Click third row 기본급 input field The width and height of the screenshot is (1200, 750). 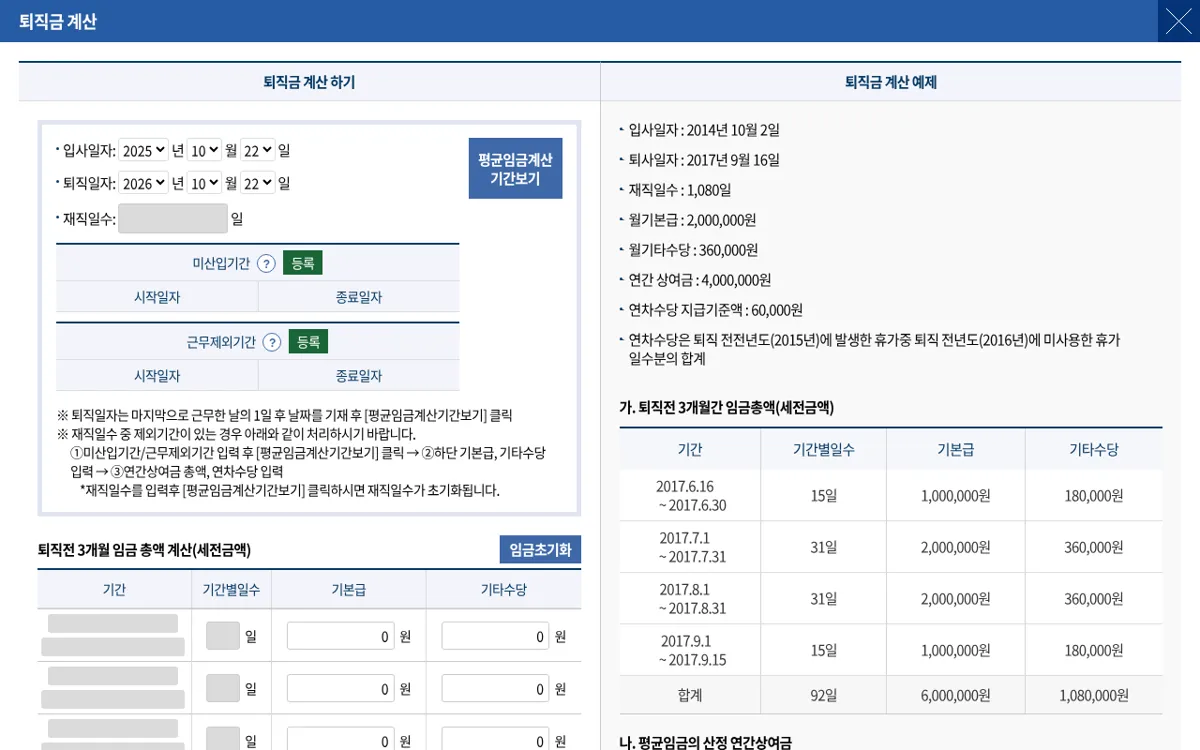point(341,740)
